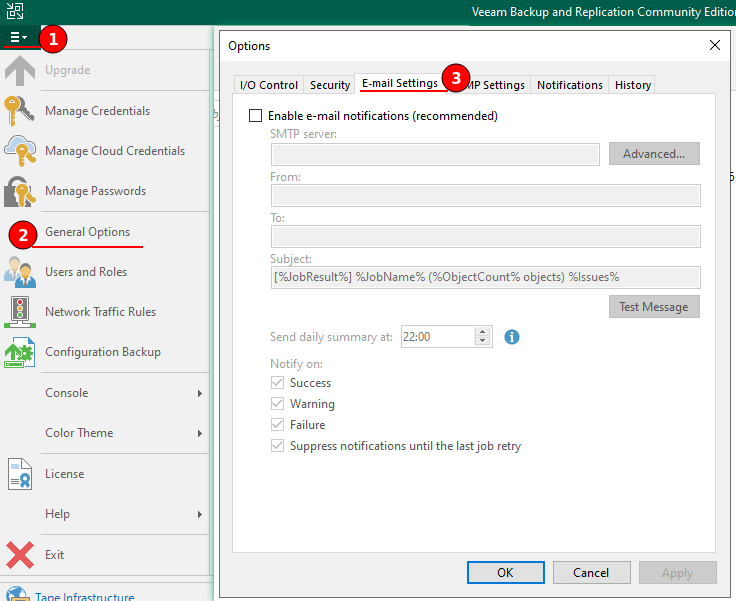The image size is (736, 601).
Task: Increase daily summary time with up arrow
Action: [x=483, y=331]
